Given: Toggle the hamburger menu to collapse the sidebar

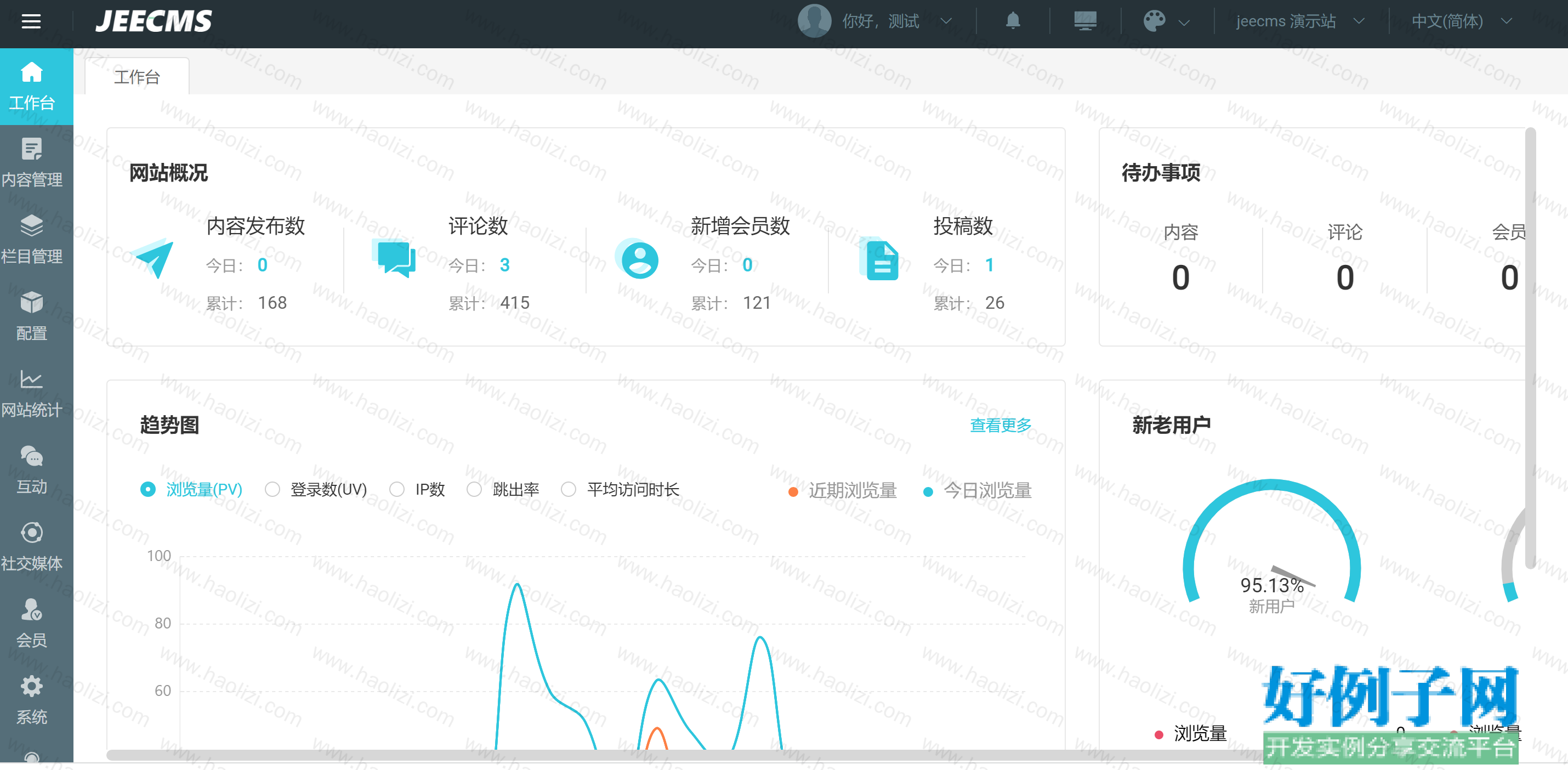Looking at the screenshot, I should click(x=31, y=21).
